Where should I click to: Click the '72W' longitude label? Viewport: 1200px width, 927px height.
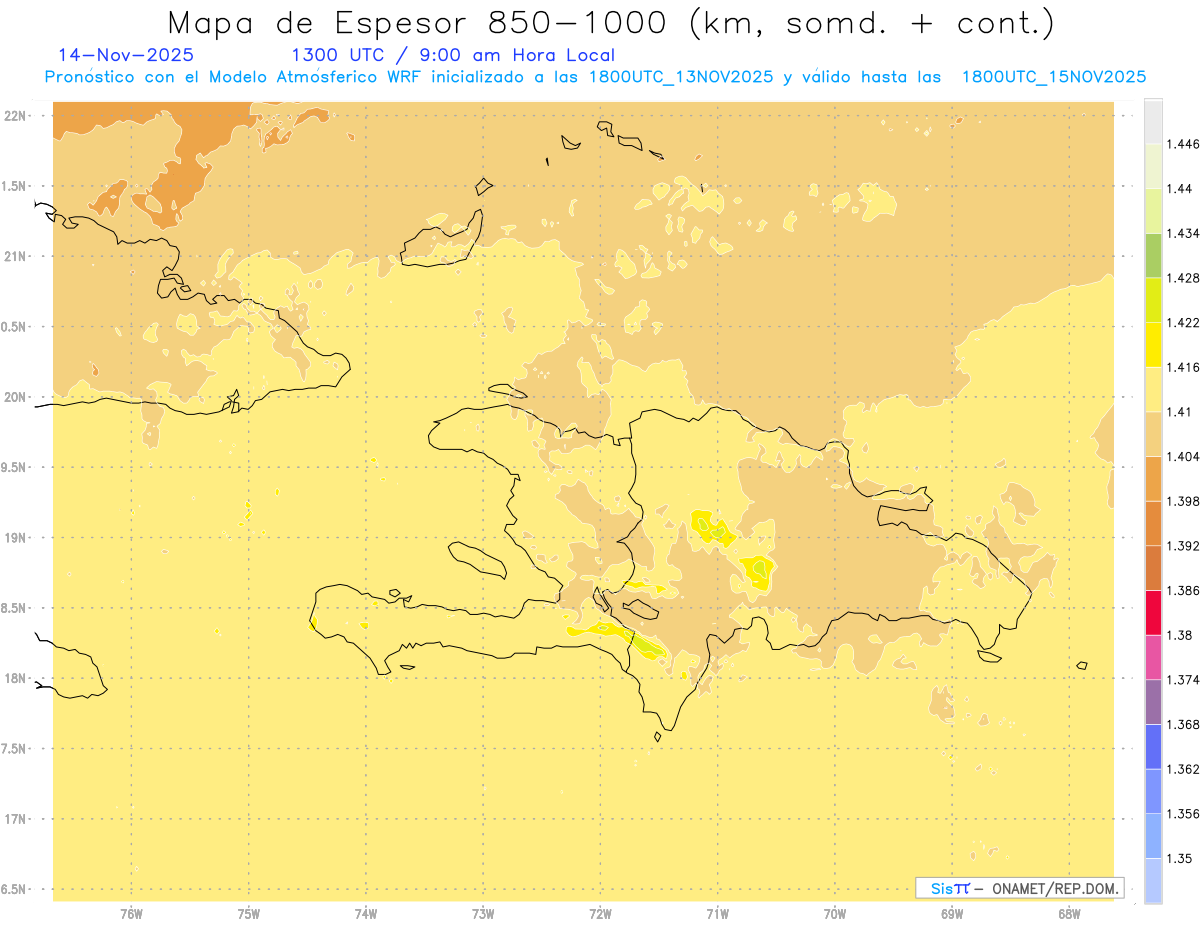tap(600, 914)
